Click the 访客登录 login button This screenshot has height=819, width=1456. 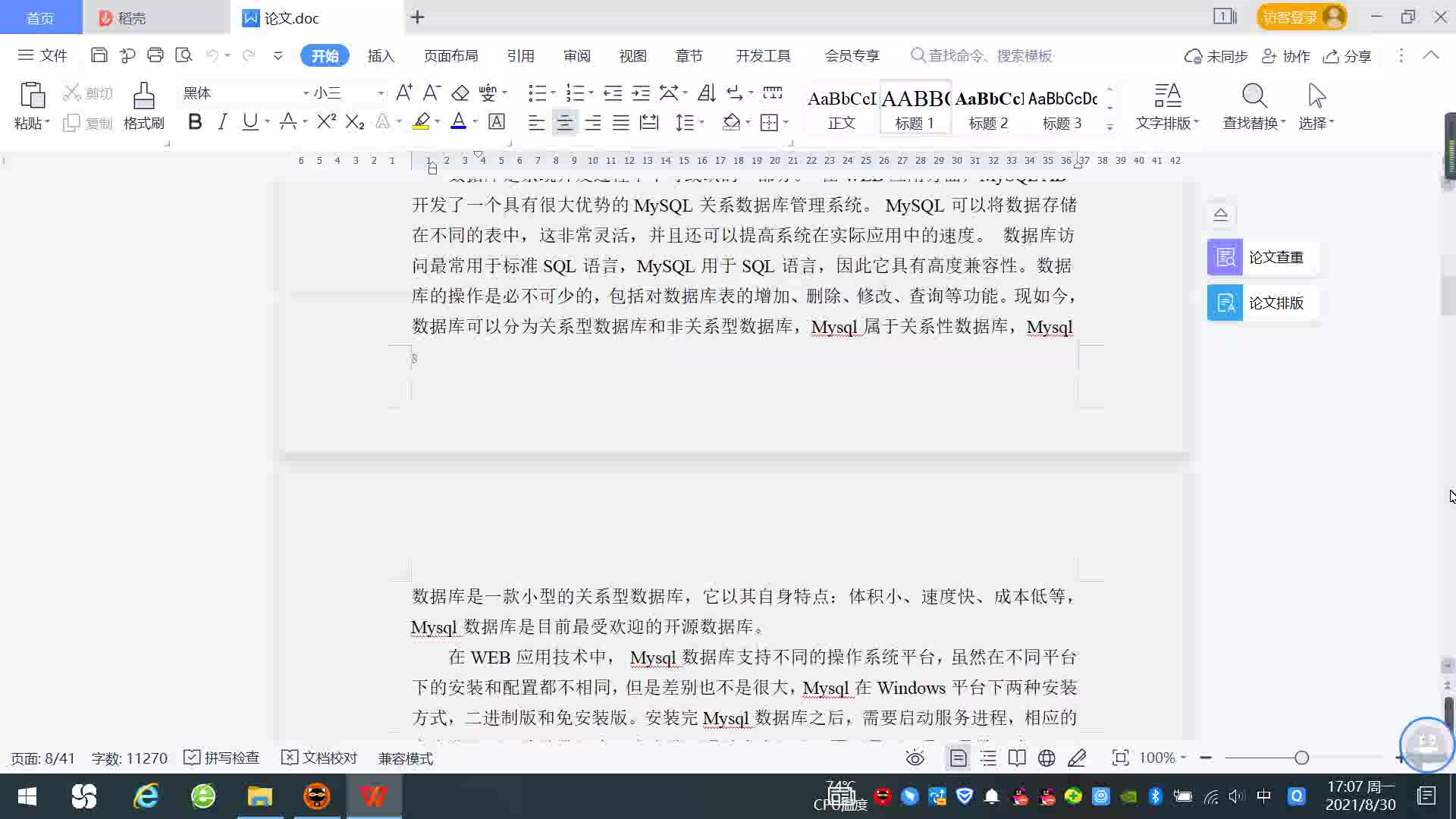coord(1301,17)
